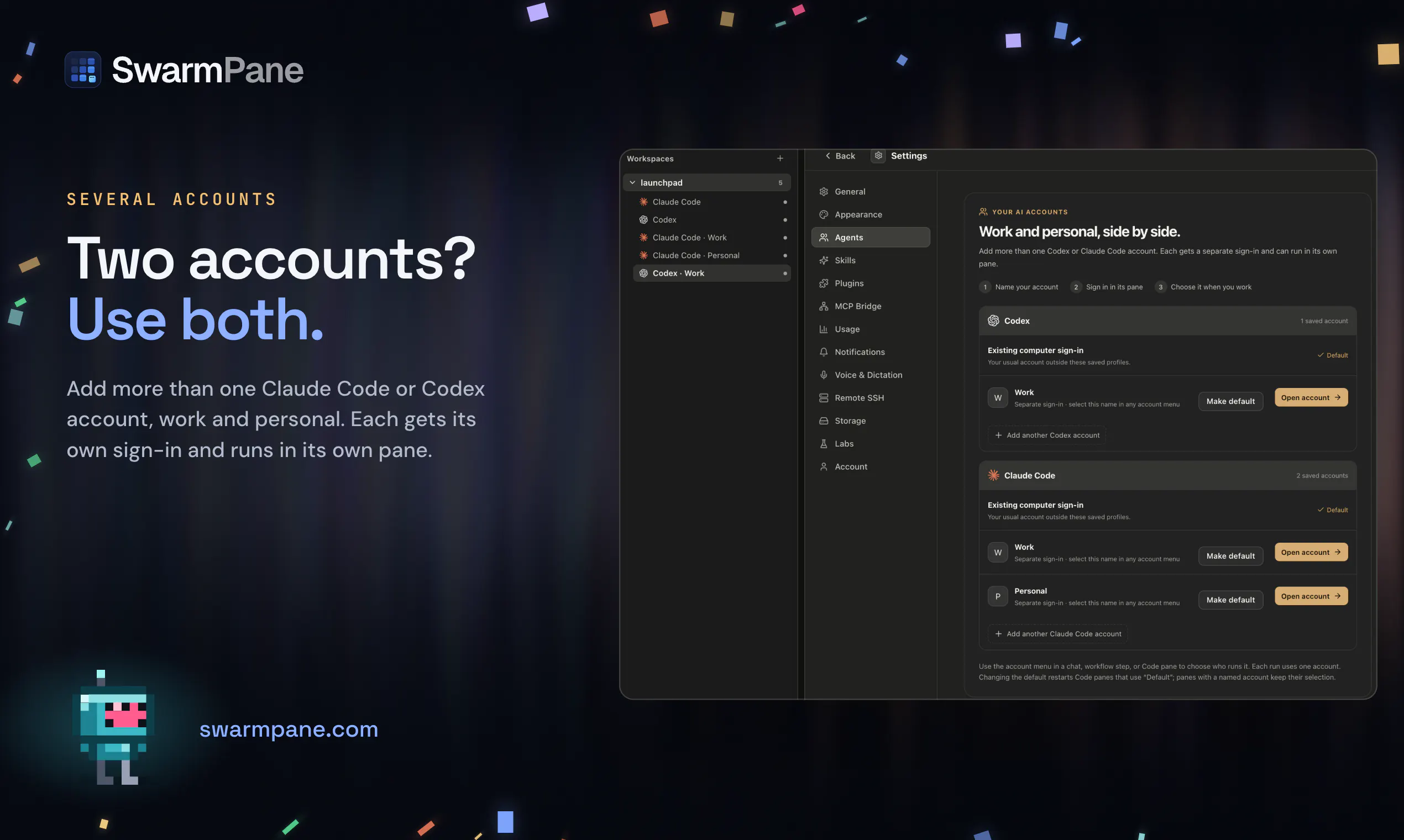1404x840 pixels.
Task: Click the '1 saved account' text
Action: pos(1324,321)
